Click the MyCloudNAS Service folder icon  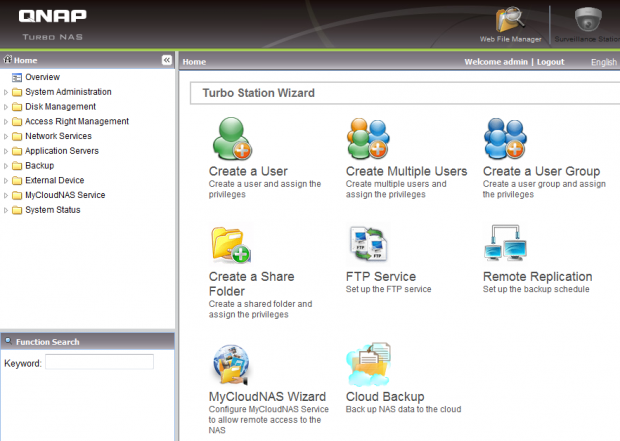click(17, 195)
